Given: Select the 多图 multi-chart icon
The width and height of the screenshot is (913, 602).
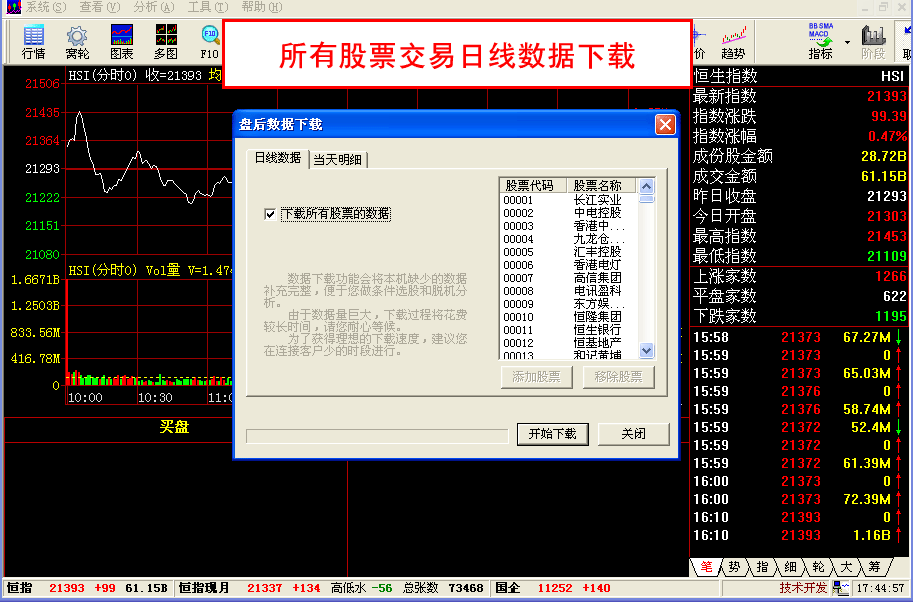Looking at the screenshot, I should [166, 41].
